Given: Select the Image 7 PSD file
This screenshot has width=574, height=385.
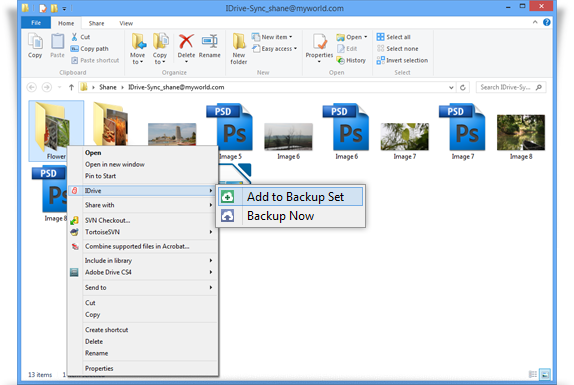Looking at the screenshot, I should coord(463,131).
